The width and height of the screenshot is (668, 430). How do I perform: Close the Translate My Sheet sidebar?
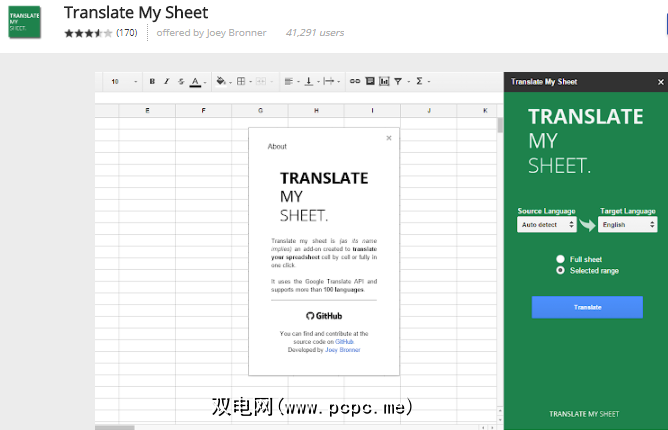point(660,81)
